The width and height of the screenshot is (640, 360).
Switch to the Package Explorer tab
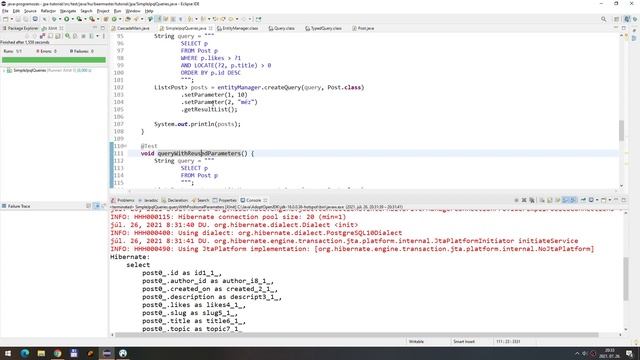coord(21,28)
